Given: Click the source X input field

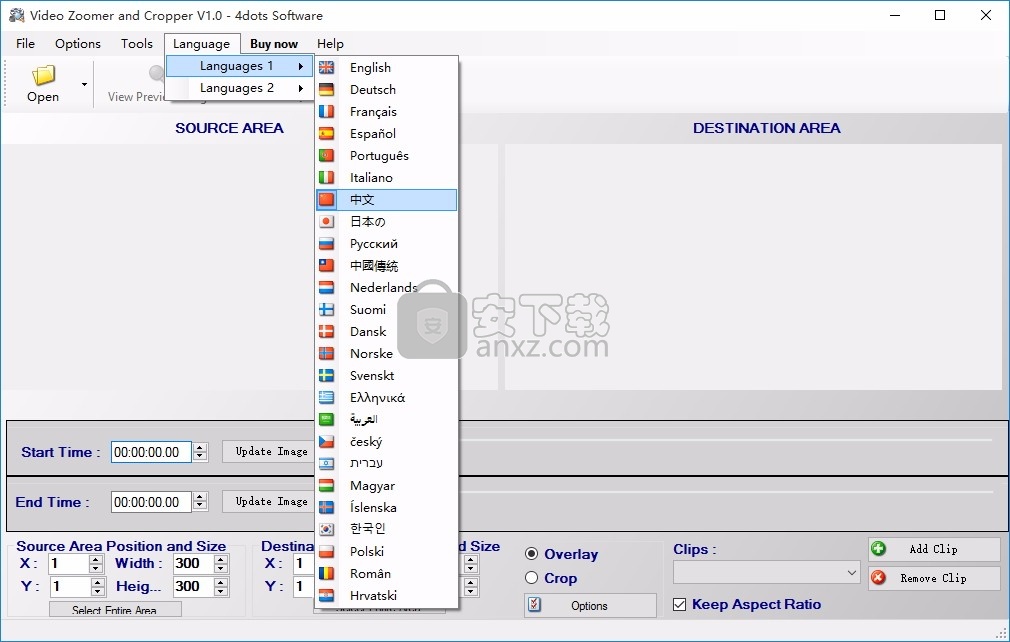Looking at the screenshot, I should click(69, 563).
